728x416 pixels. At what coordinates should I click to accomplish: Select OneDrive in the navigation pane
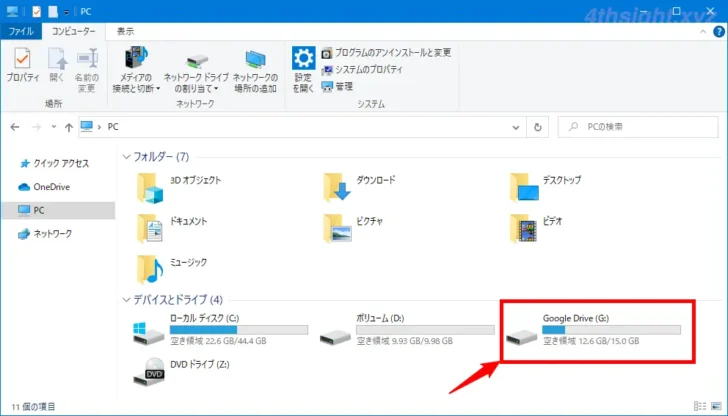pos(44,187)
